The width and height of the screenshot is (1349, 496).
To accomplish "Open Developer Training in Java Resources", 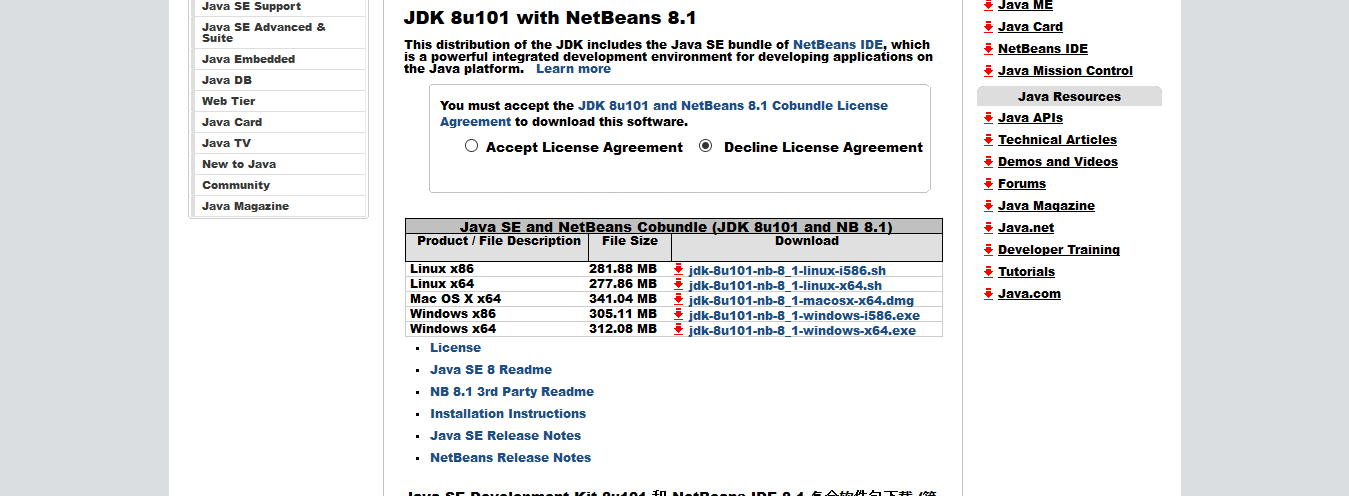I will pyautogui.click(x=1058, y=250).
